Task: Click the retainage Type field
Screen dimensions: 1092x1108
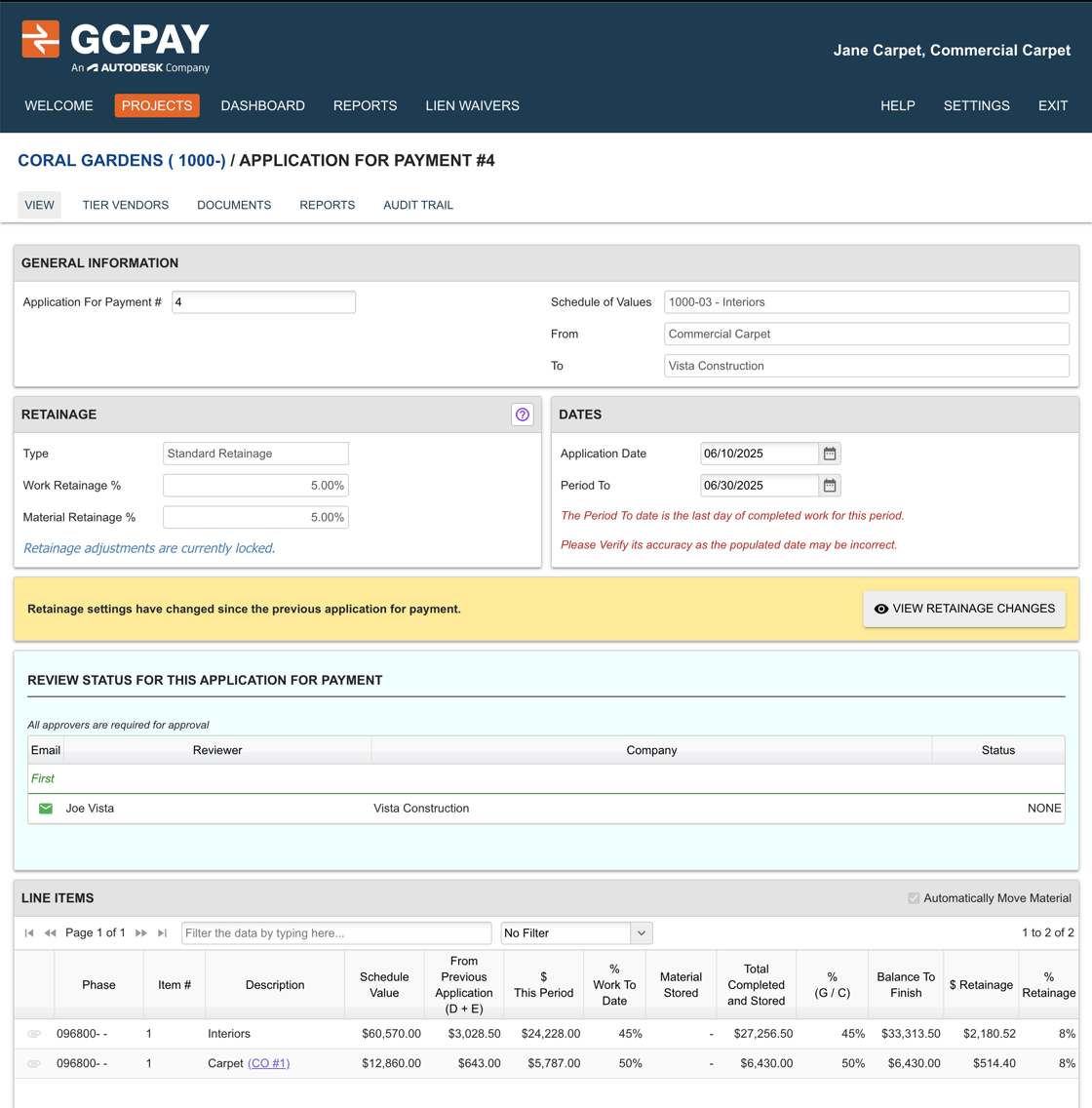Action: click(x=255, y=454)
